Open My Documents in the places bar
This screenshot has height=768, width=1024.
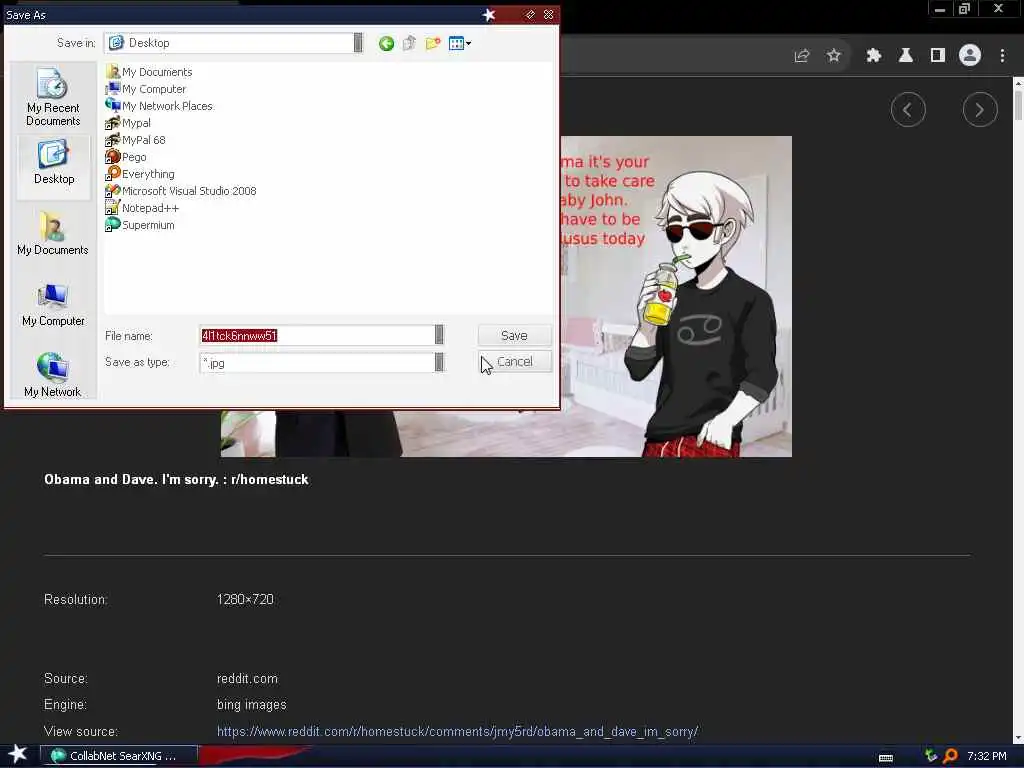click(53, 233)
